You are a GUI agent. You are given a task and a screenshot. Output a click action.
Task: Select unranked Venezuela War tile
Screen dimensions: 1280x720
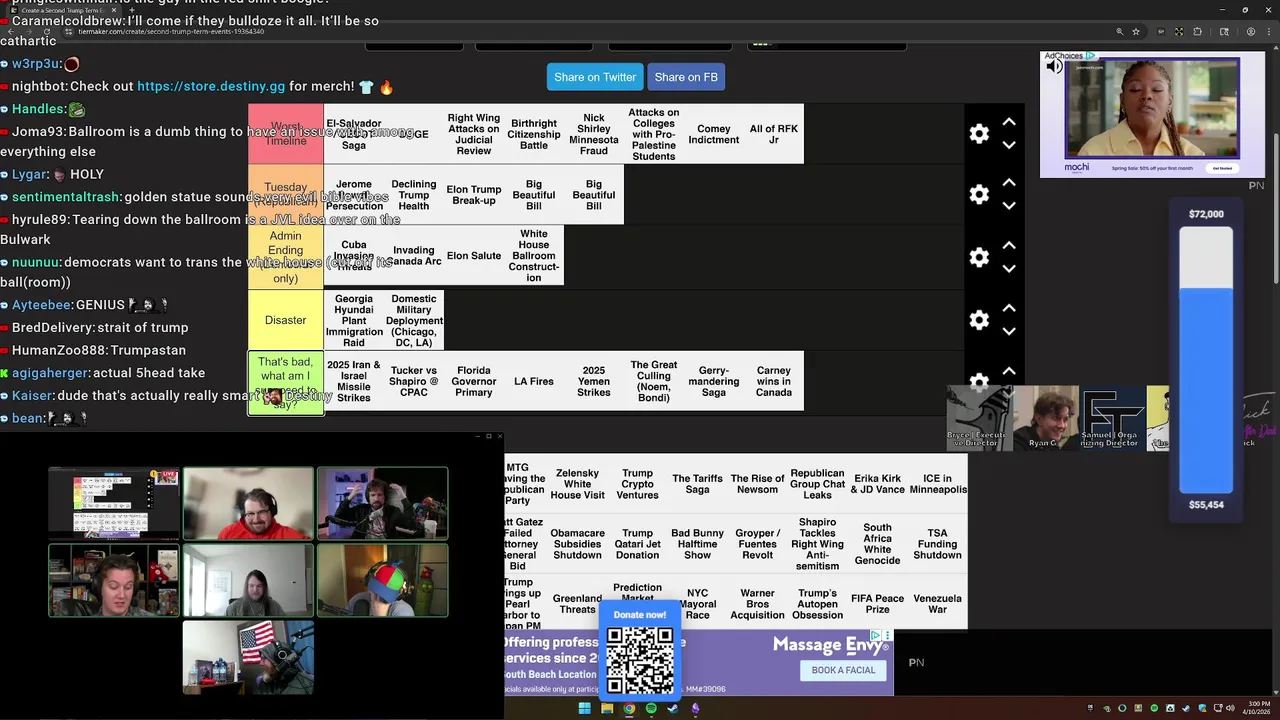coord(937,603)
